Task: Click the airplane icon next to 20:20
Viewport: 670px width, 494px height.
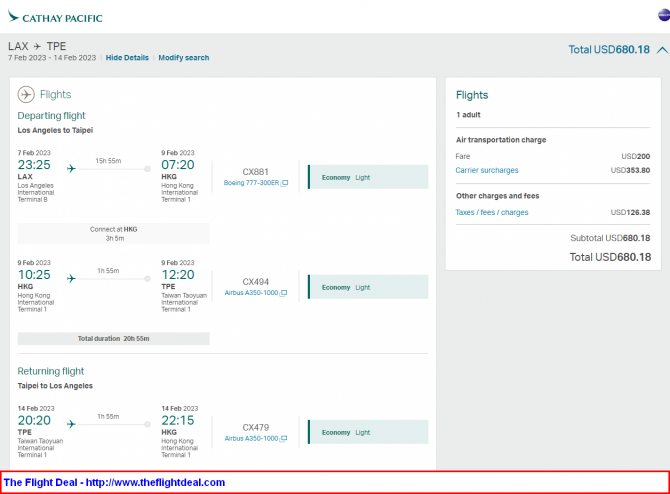Action: tap(71, 424)
